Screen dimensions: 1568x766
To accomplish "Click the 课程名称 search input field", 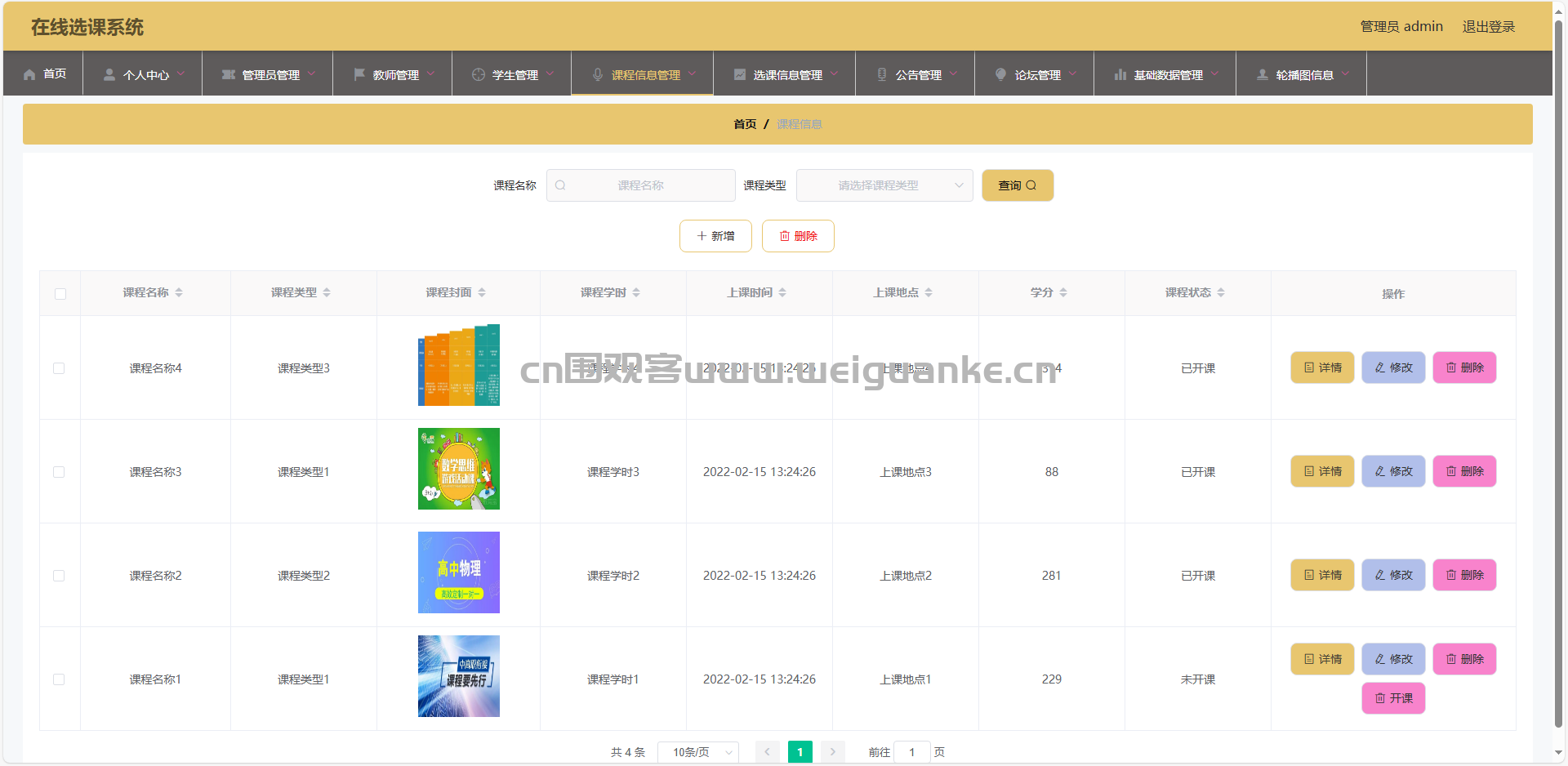I will [x=641, y=185].
